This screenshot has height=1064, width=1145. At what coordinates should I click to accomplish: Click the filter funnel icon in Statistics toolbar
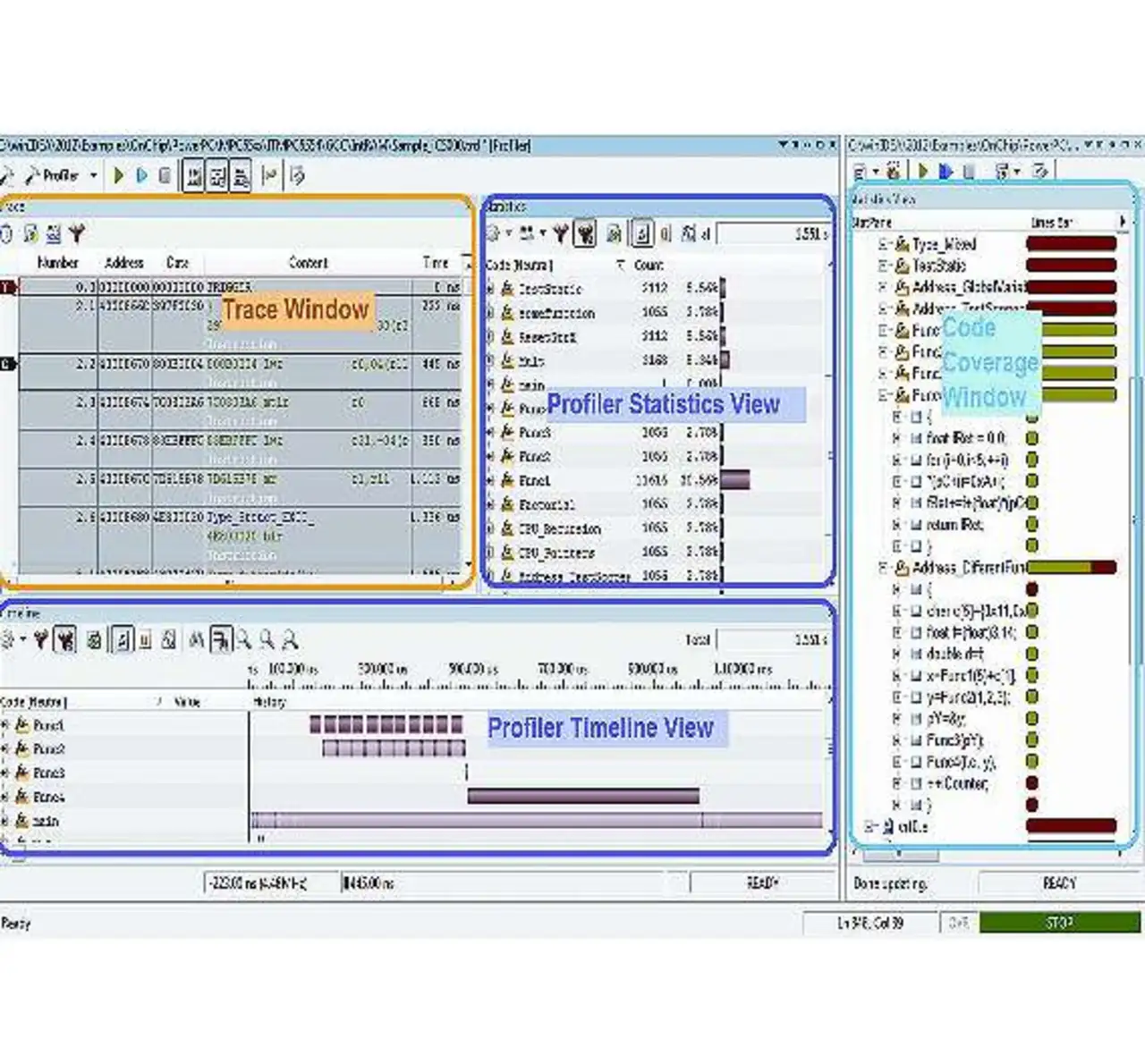click(x=560, y=234)
